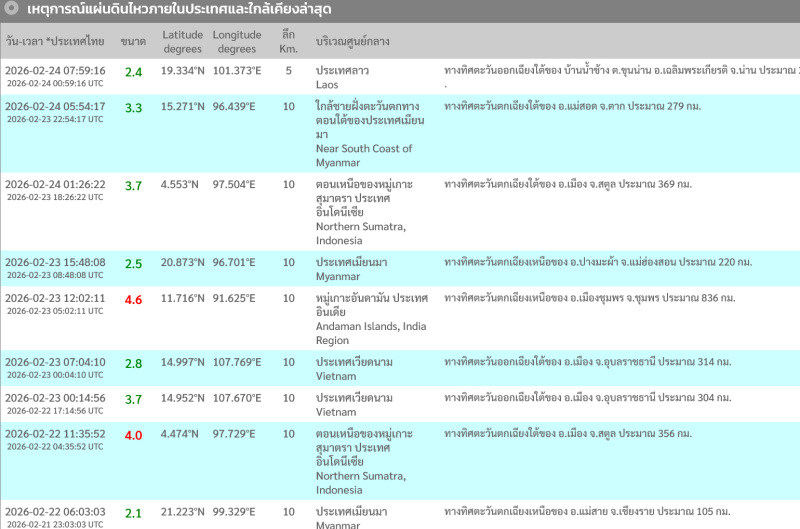Click latitude 11.716°N in Andaman row
The width and height of the screenshot is (800, 529).
183,299
